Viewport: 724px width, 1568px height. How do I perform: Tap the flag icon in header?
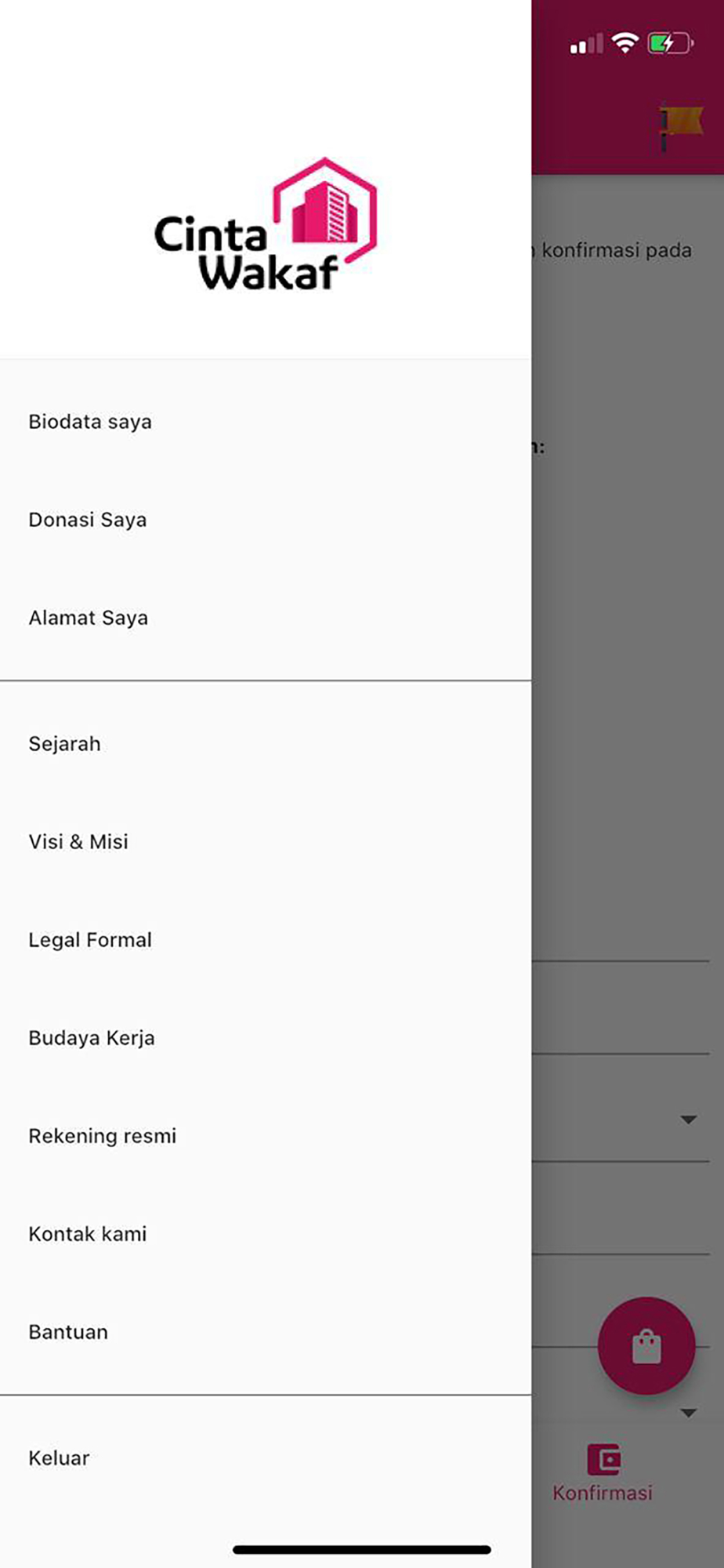pyautogui.click(x=681, y=125)
